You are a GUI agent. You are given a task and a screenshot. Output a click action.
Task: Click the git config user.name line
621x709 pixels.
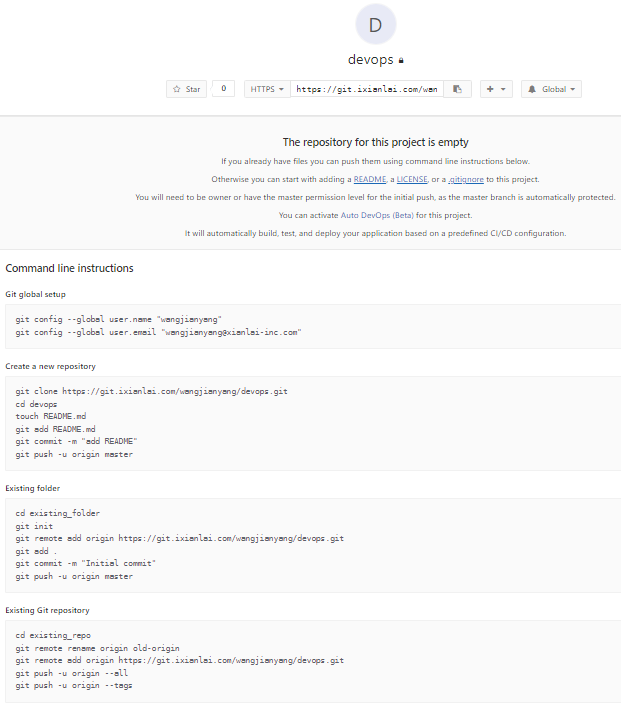[x=119, y=319]
